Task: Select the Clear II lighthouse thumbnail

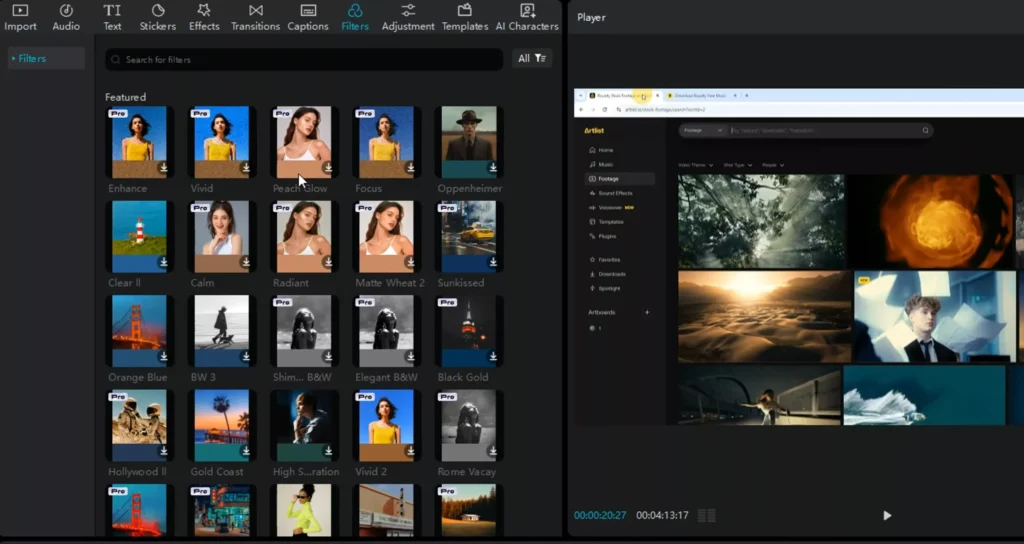Action: point(139,236)
